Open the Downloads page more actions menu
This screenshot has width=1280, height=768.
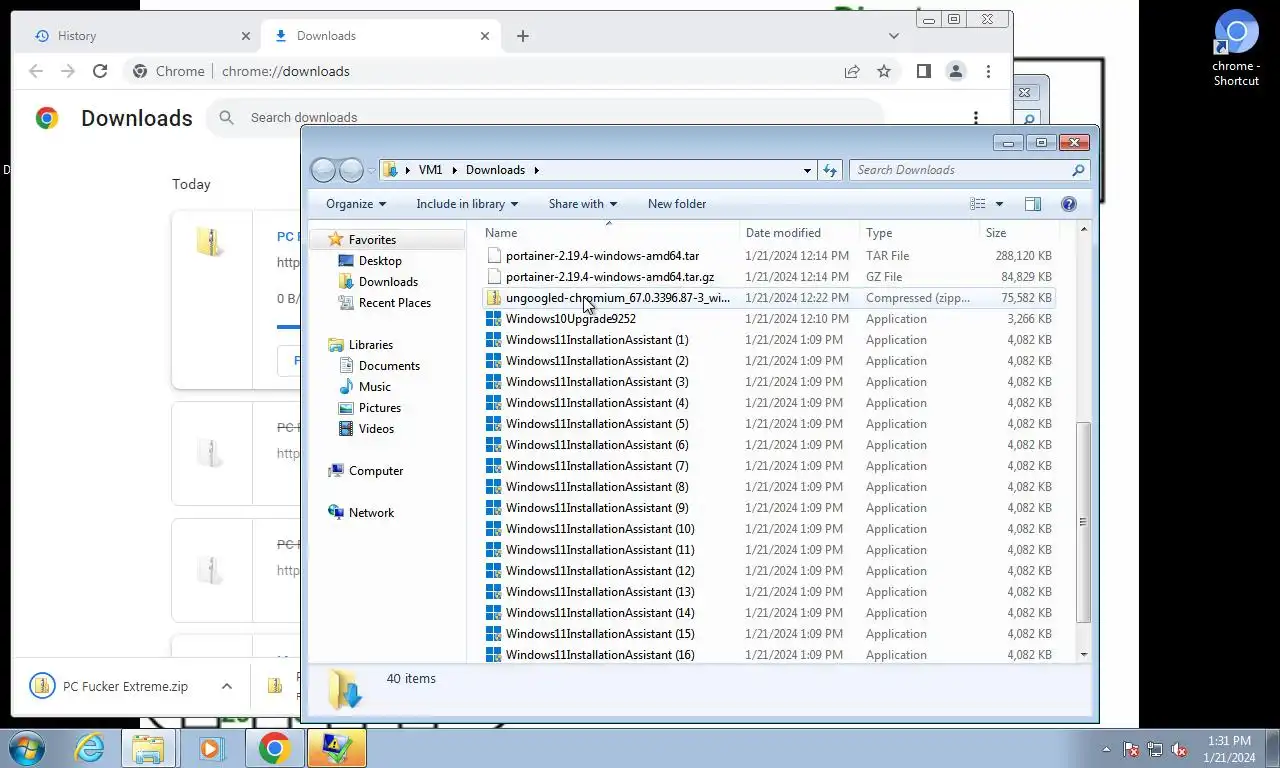pyautogui.click(x=976, y=118)
